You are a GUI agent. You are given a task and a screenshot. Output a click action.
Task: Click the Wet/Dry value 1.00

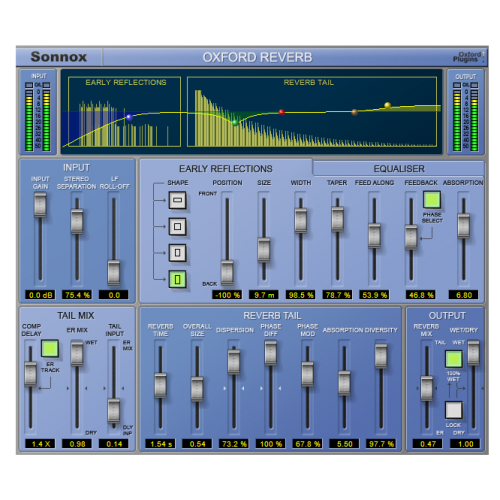[x=465, y=444]
